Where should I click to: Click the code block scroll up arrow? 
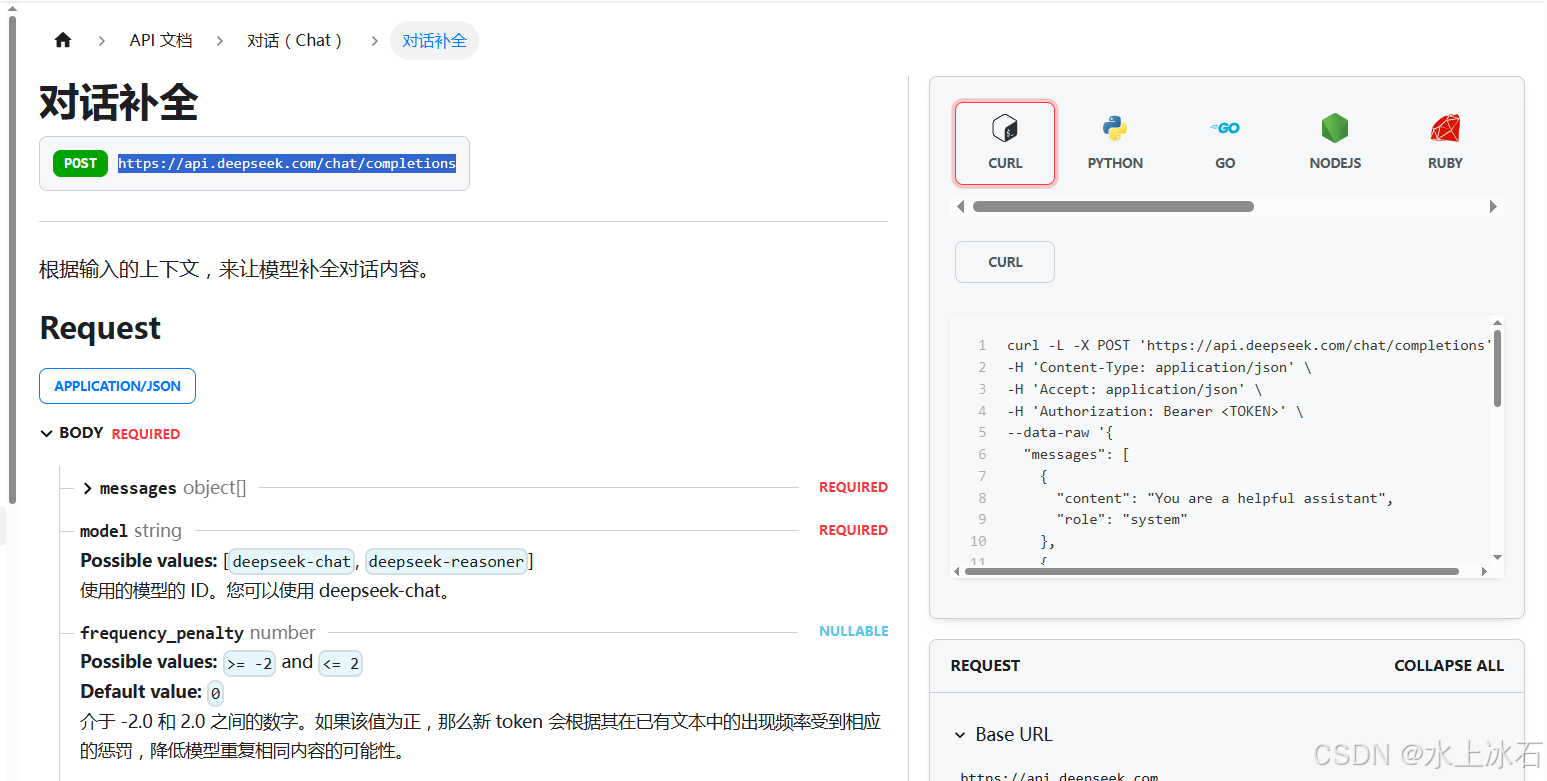pyautogui.click(x=1497, y=323)
